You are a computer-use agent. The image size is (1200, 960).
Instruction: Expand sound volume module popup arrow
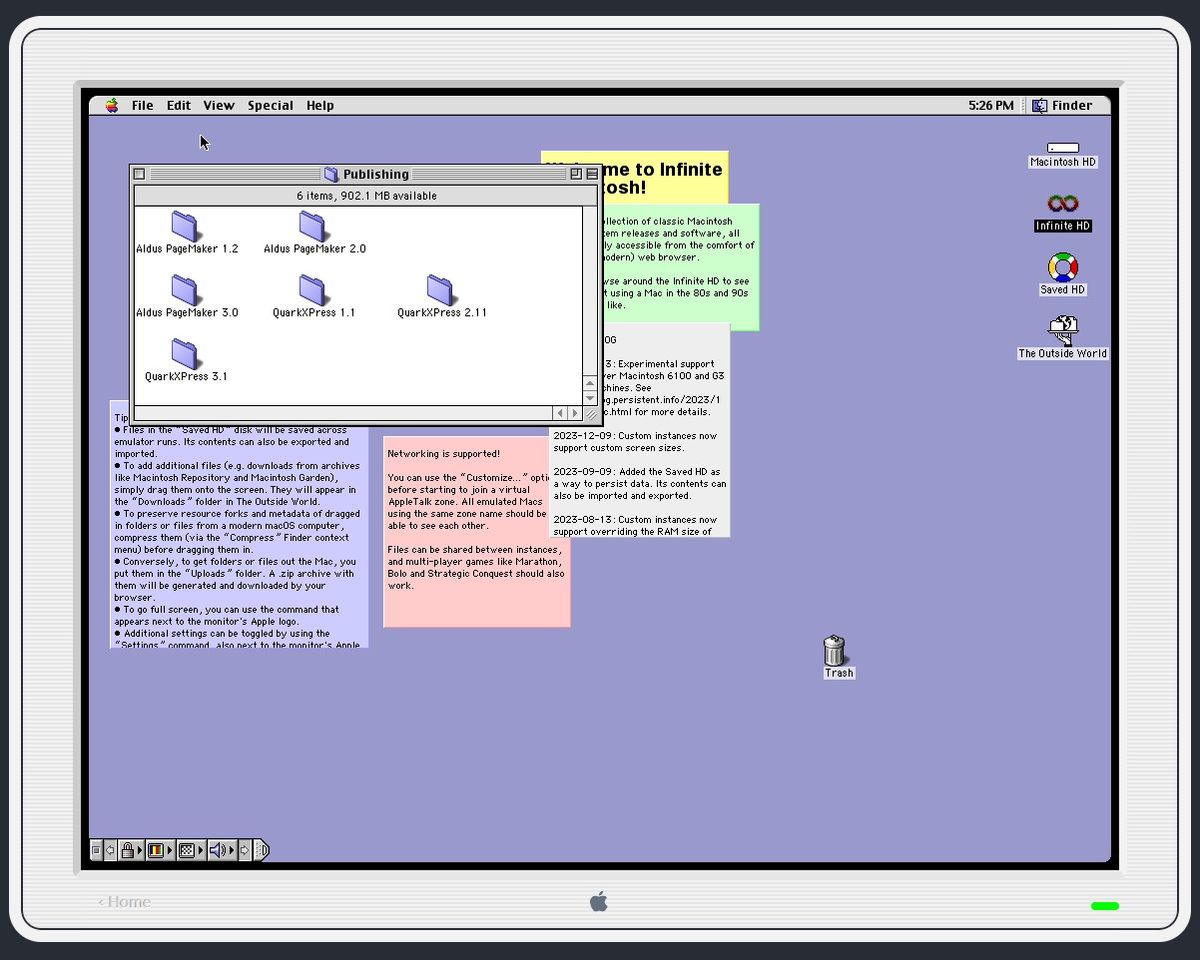(x=232, y=850)
